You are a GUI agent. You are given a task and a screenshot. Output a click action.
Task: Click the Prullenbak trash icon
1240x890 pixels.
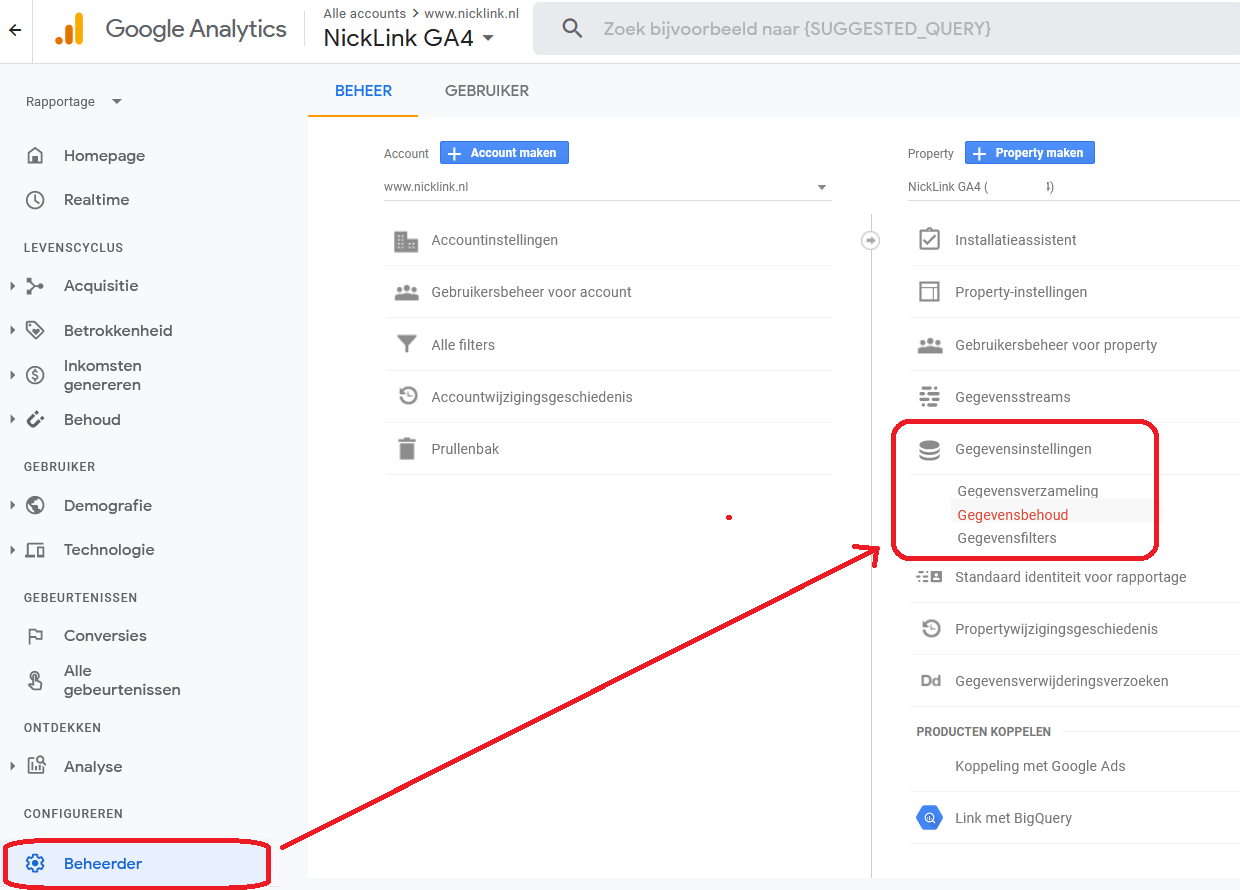pos(406,449)
